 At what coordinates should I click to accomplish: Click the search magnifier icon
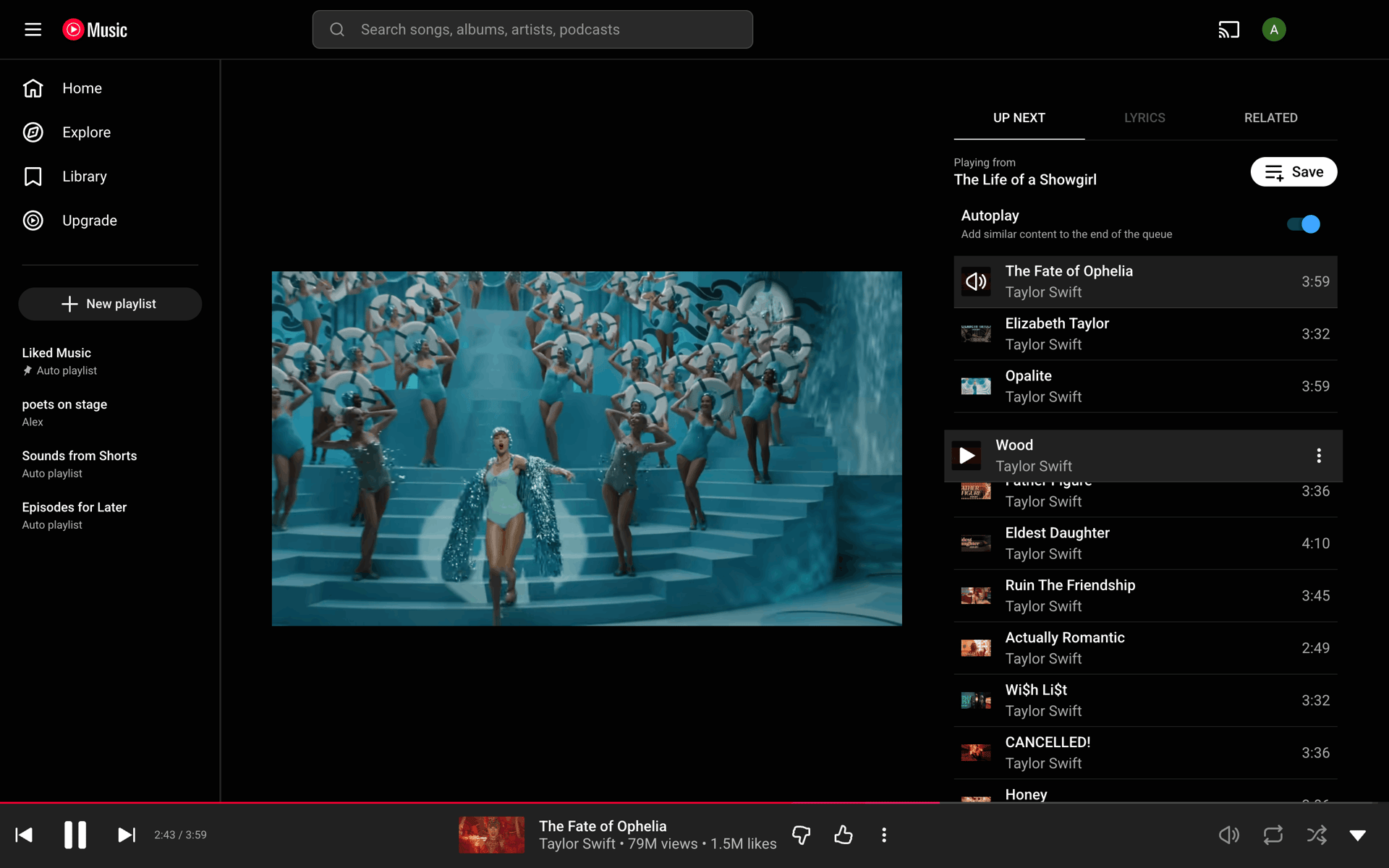(337, 30)
